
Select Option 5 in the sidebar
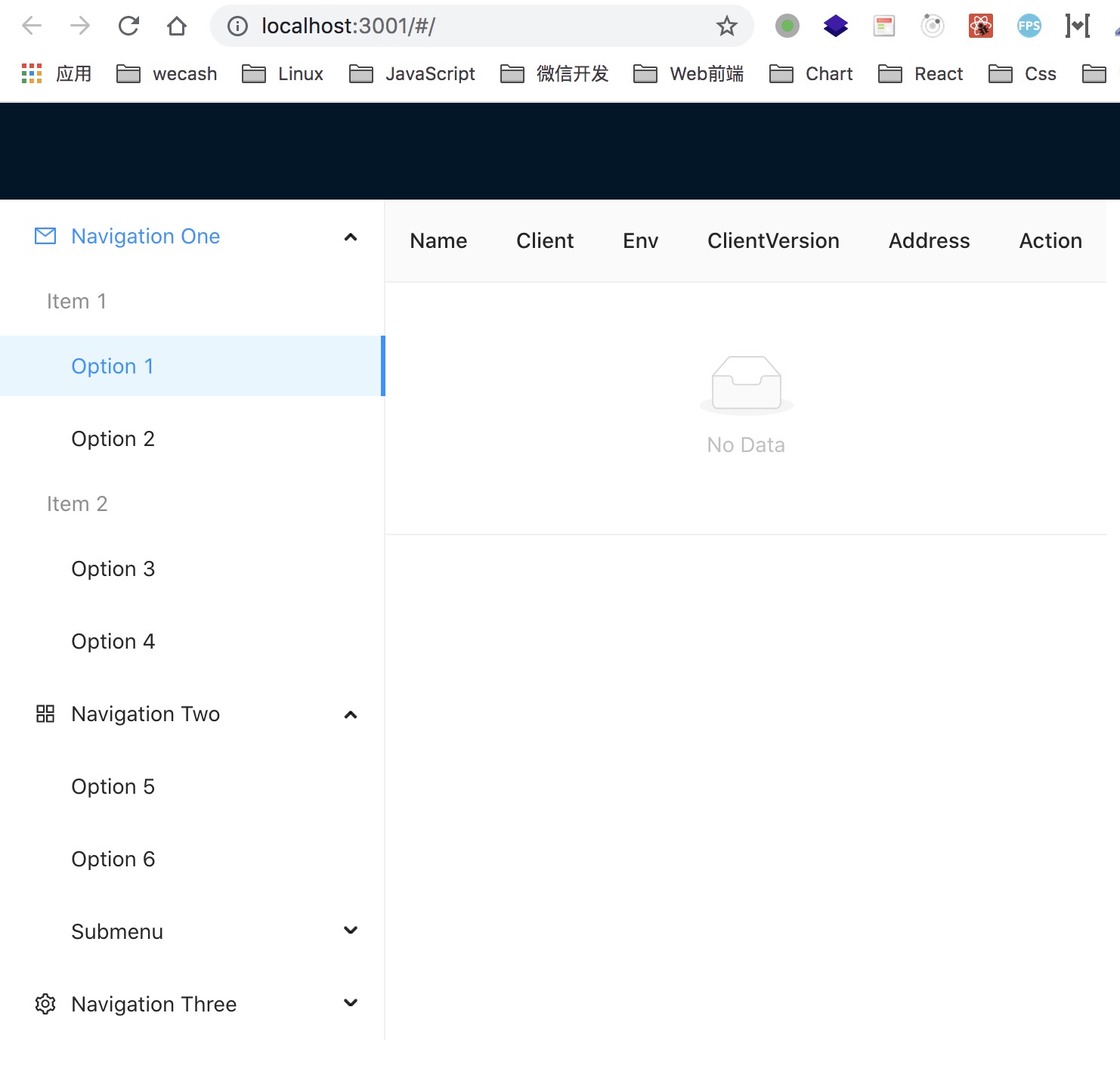click(x=193, y=786)
